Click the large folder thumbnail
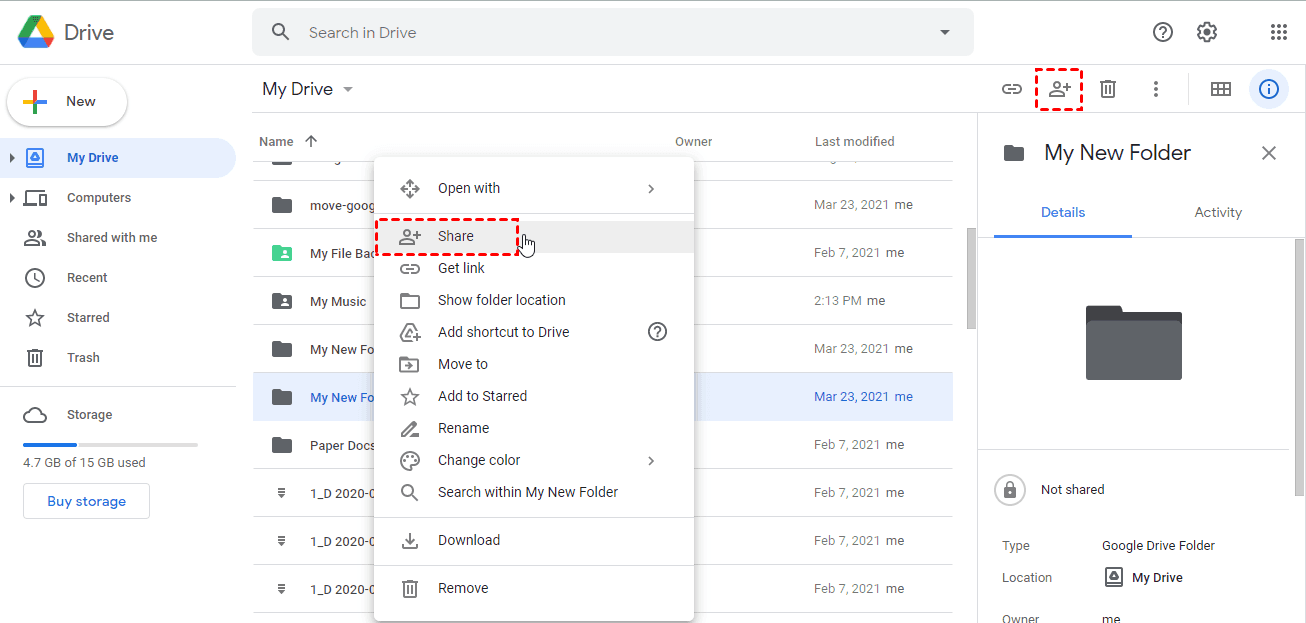This screenshot has height=623, width=1306. tap(1134, 343)
